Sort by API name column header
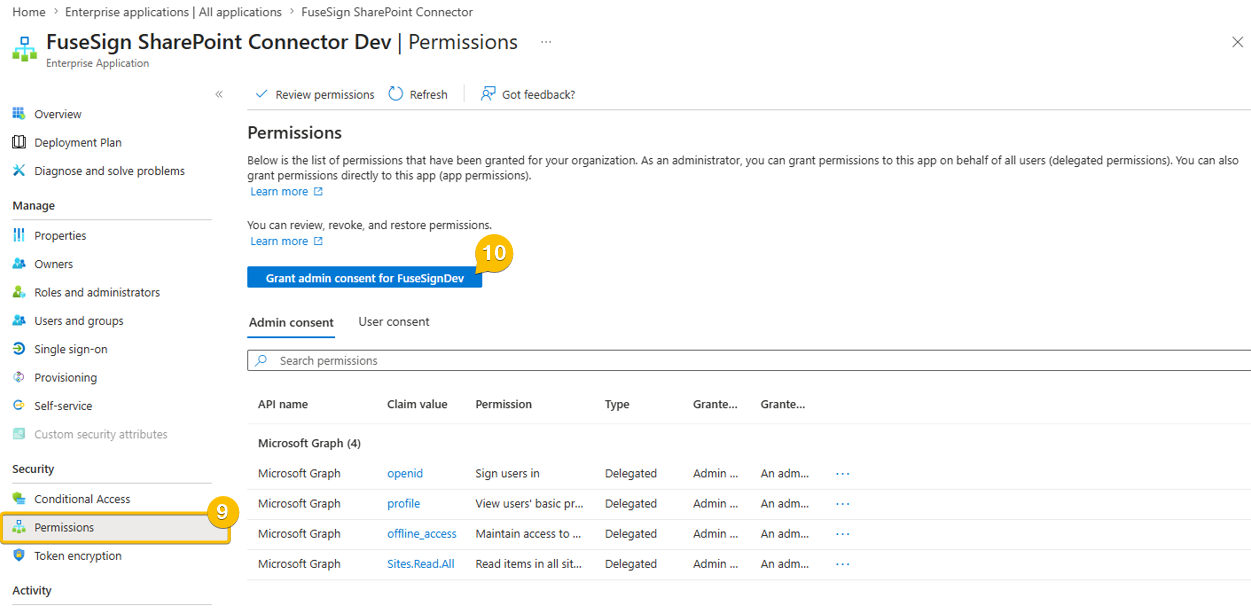 click(283, 404)
